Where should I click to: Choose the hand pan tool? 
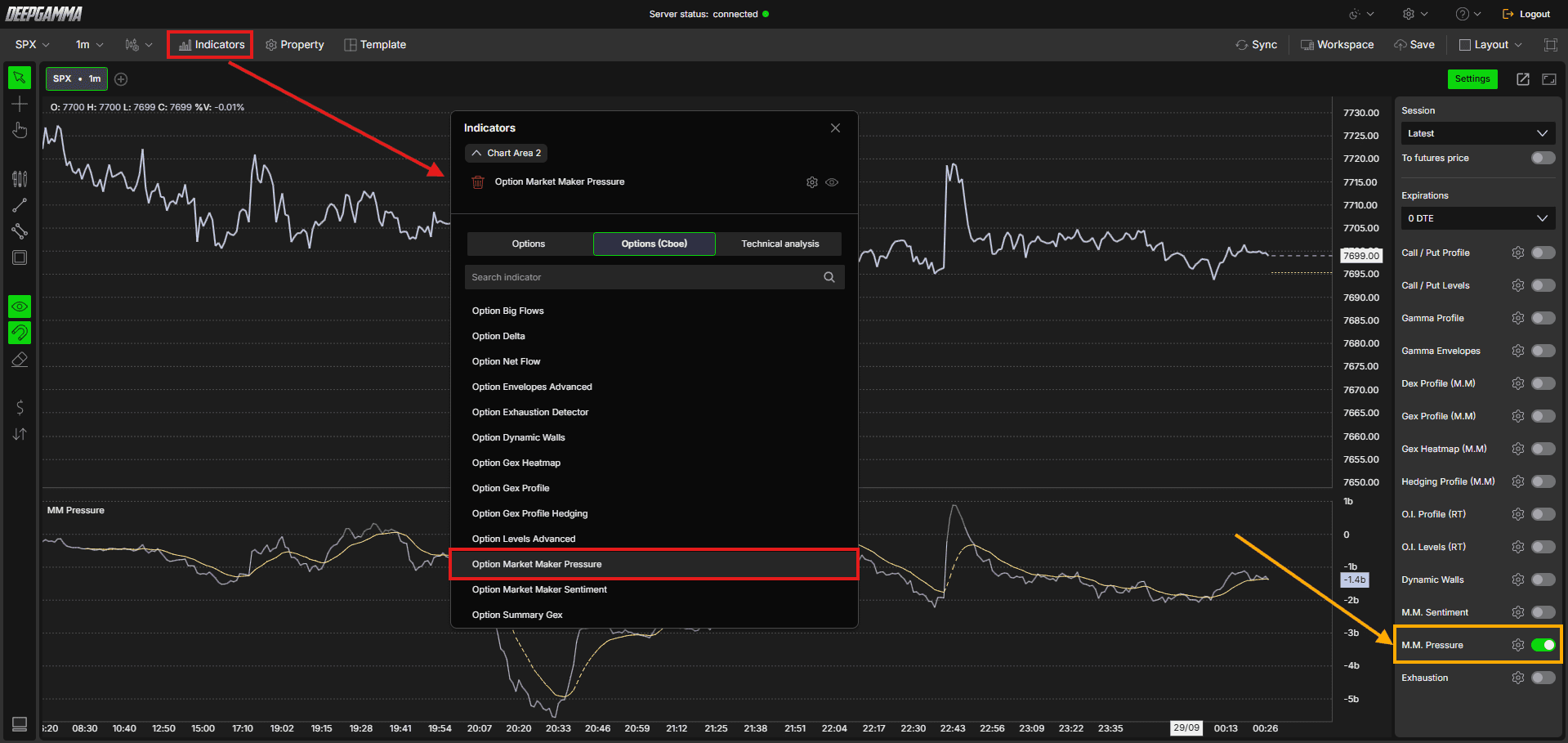[x=20, y=131]
